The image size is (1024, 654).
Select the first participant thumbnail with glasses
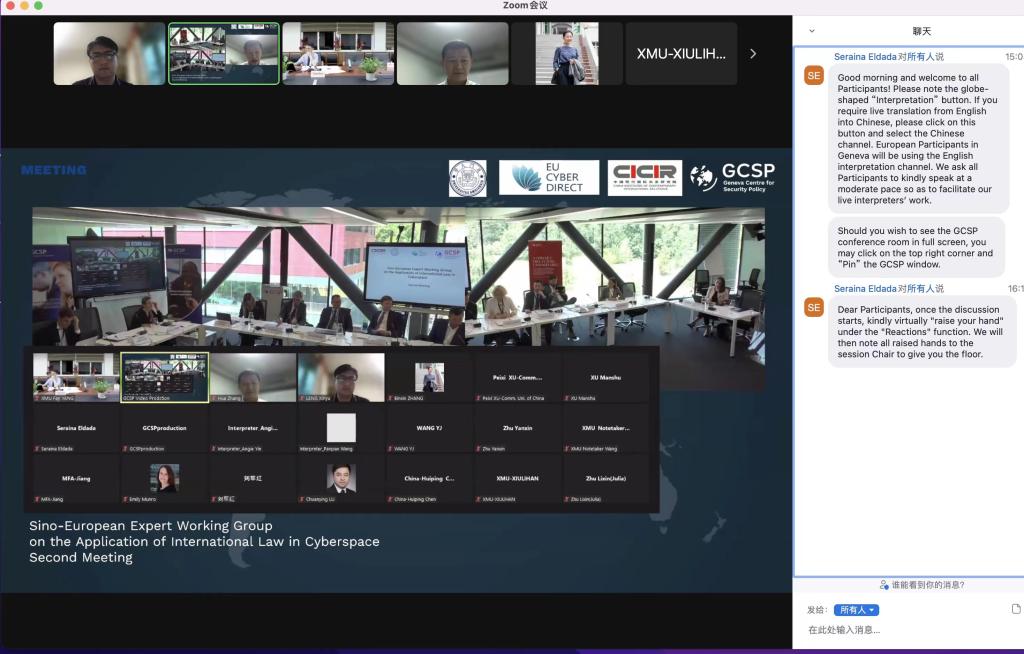pos(109,54)
